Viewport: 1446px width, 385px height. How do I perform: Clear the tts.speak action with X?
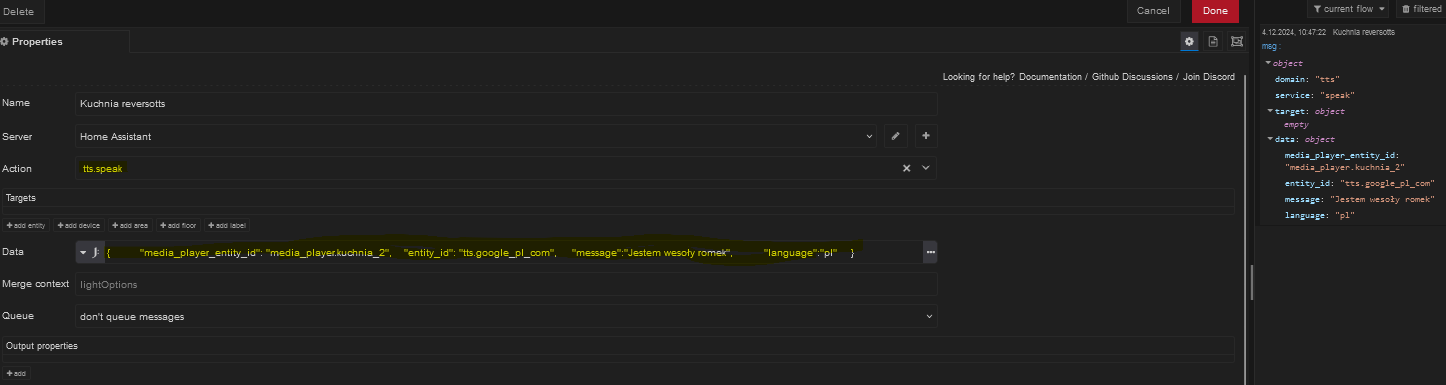[907, 169]
